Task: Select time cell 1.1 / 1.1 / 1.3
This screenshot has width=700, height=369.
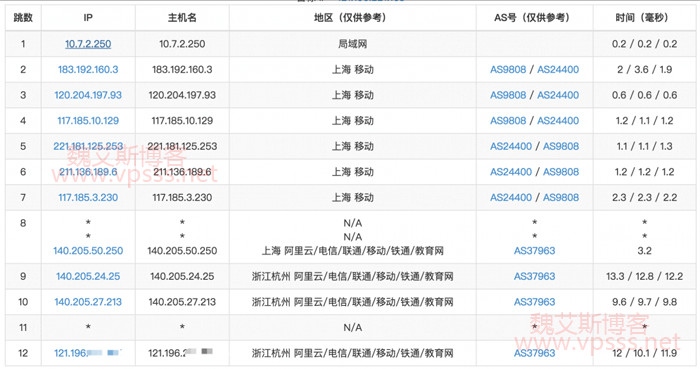Action: coord(644,146)
